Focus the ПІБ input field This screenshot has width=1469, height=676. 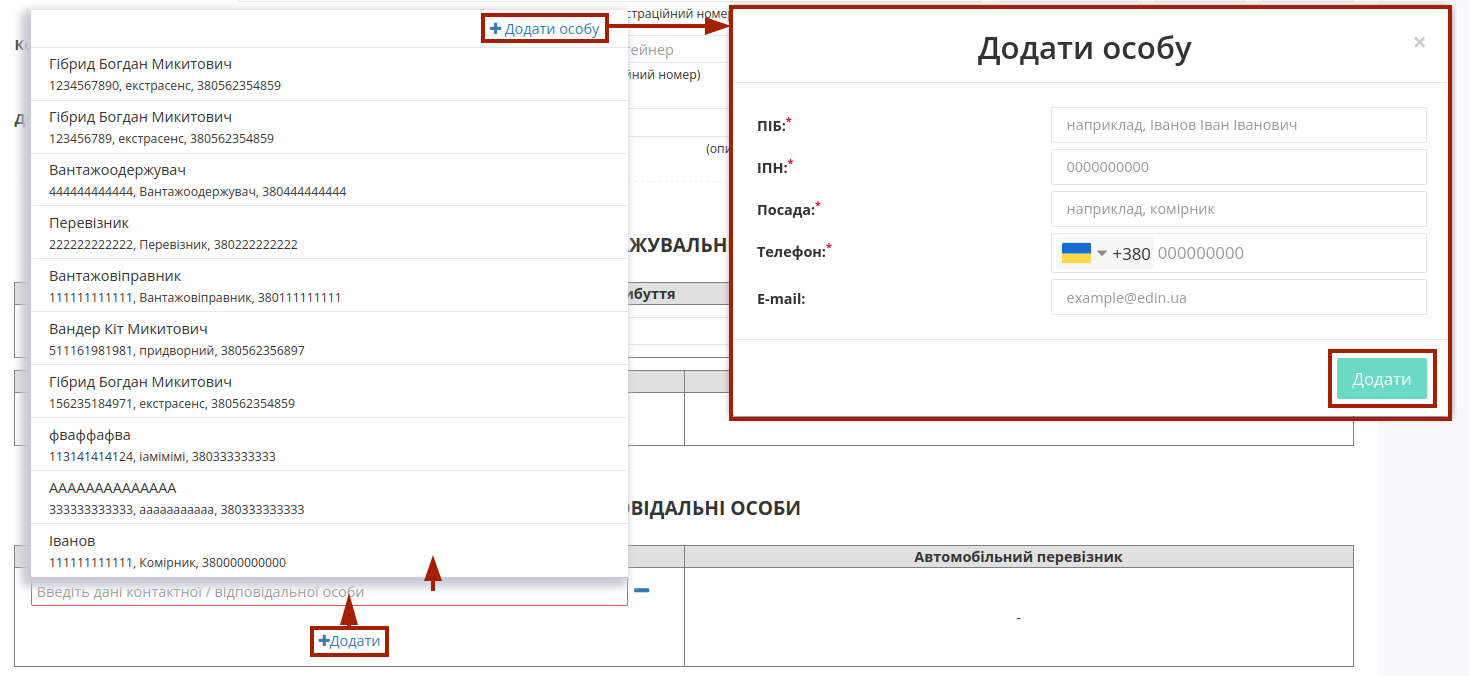(1238, 125)
